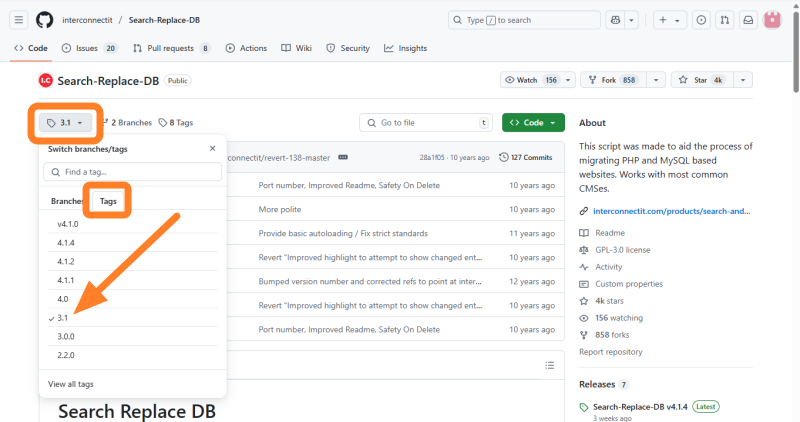The width and height of the screenshot is (800, 422).
Task: Select tag v4.1.0
Action: (133, 224)
